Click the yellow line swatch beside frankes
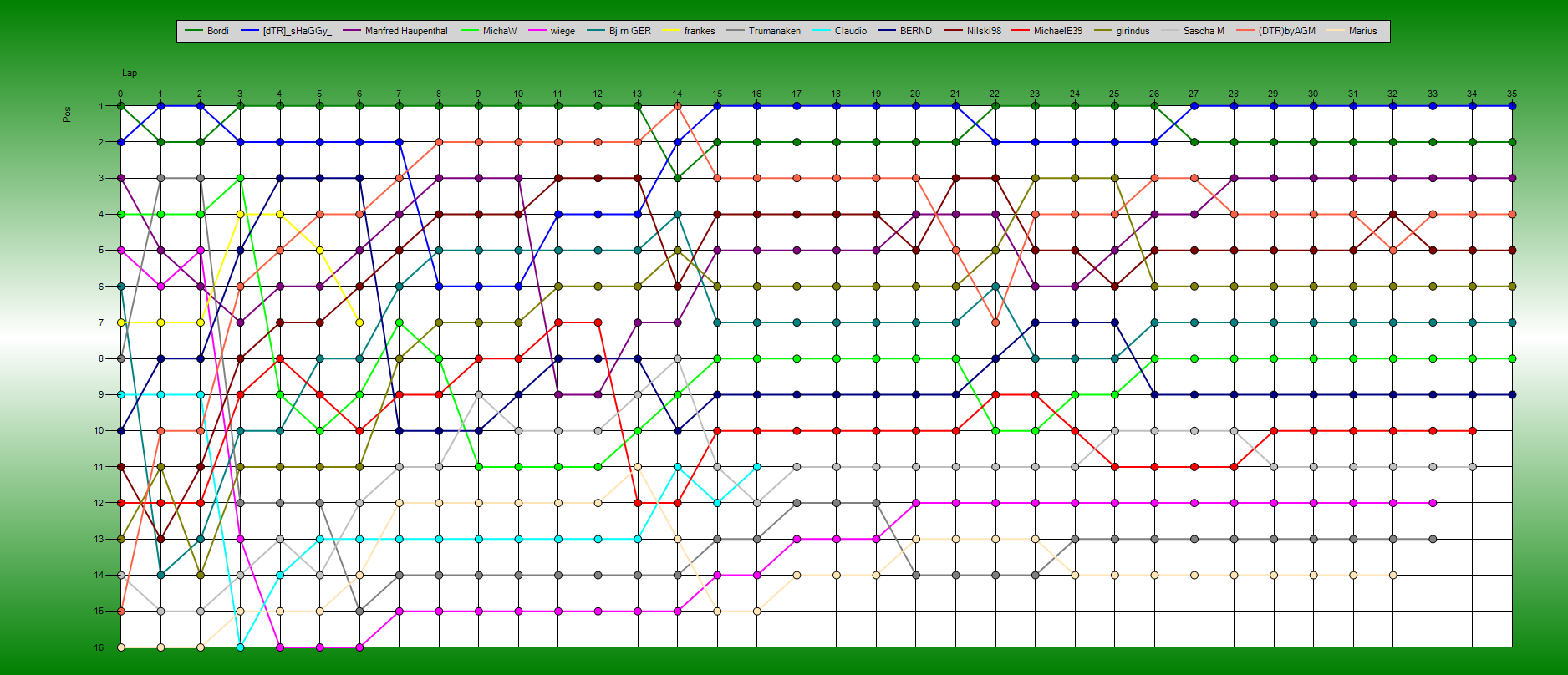This screenshot has width=1568, height=675. [x=671, y=31]
